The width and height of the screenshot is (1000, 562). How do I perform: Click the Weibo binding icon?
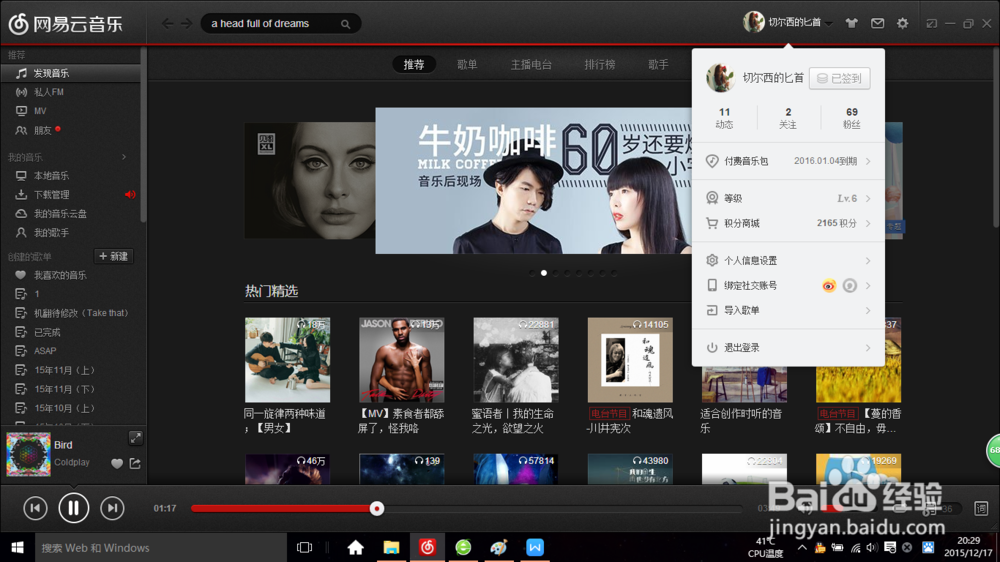point(828,286)
